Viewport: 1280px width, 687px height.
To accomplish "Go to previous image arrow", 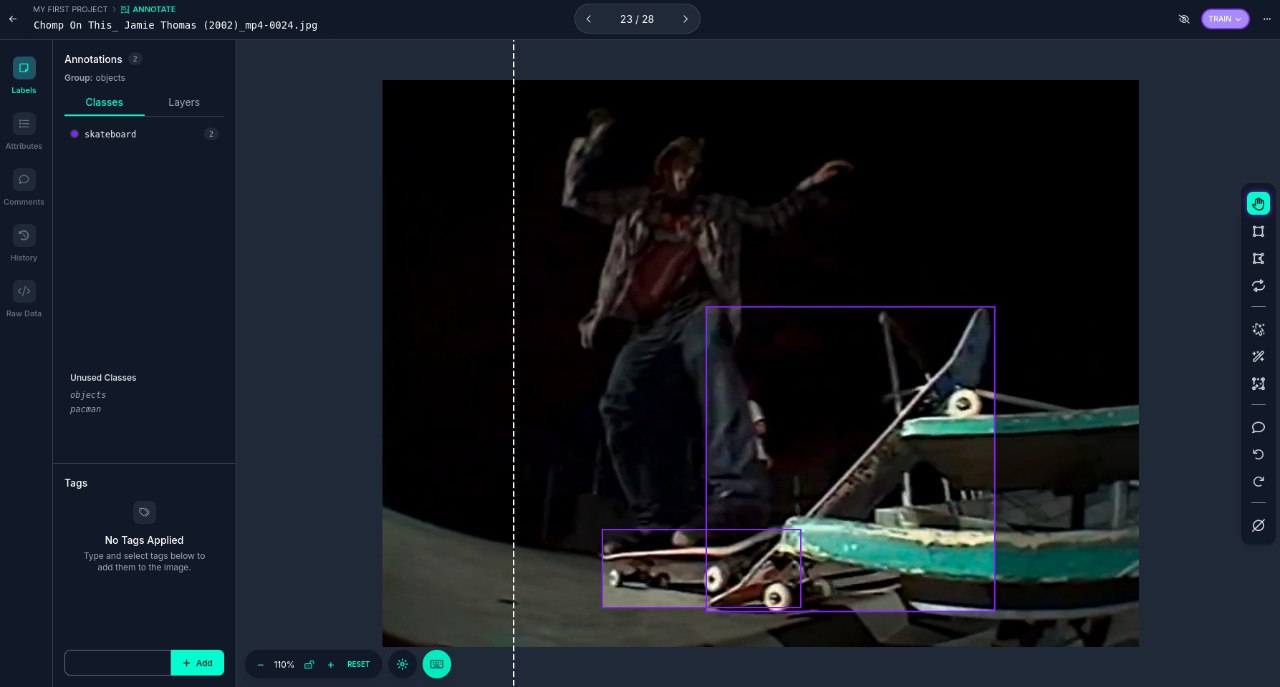I will point(589,19).
